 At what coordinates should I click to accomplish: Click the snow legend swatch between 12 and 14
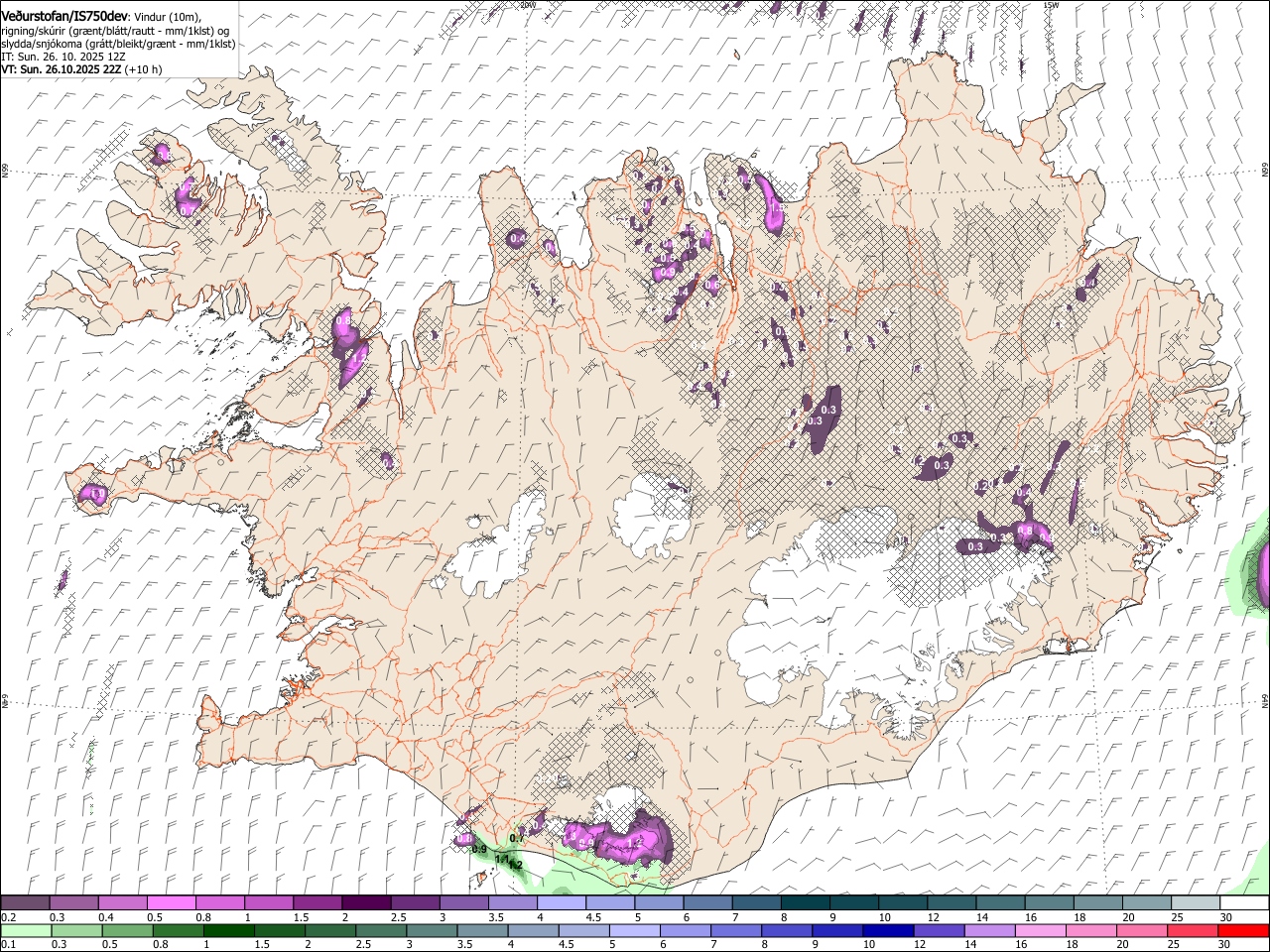coord(952,902)
